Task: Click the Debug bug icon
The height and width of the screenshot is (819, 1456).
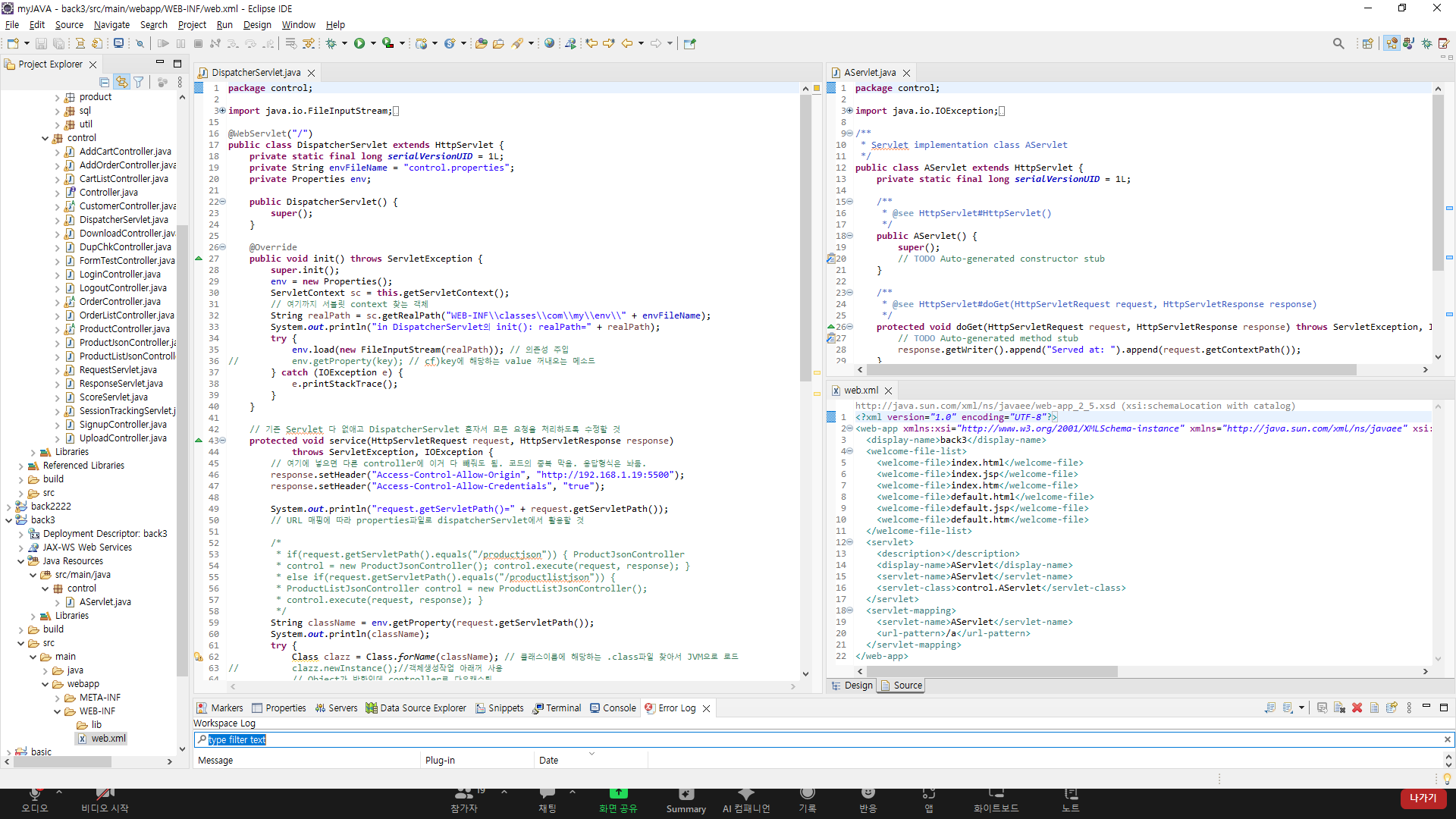Action: (331, 44)
